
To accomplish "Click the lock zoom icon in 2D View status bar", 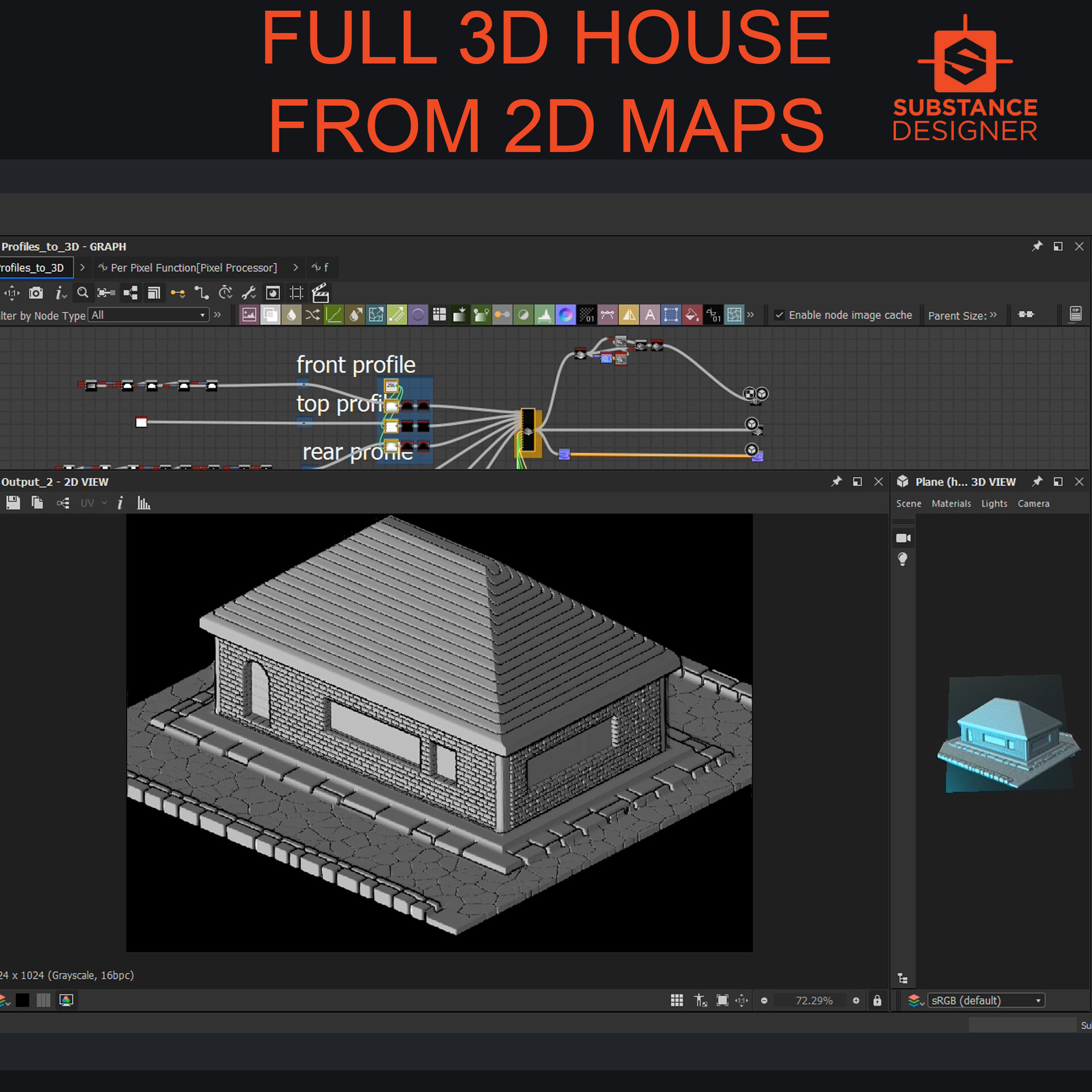I will pos(878,1000).
